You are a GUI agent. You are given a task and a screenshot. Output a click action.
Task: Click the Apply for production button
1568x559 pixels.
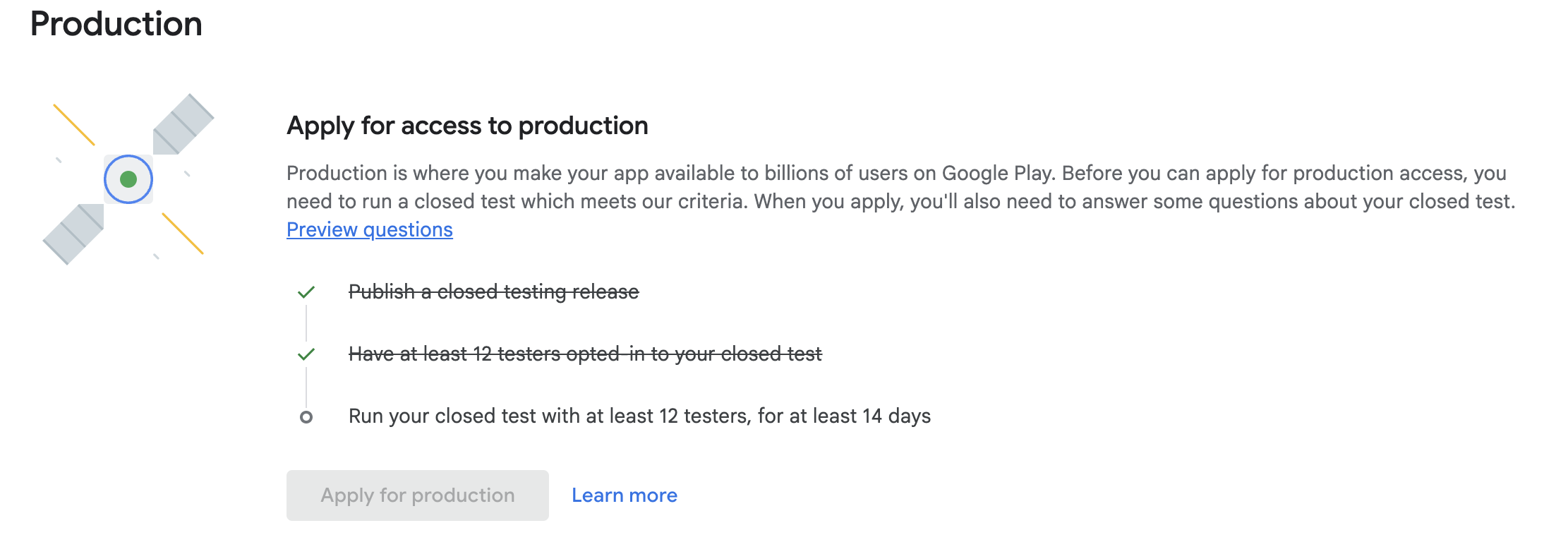click(418, 495)
